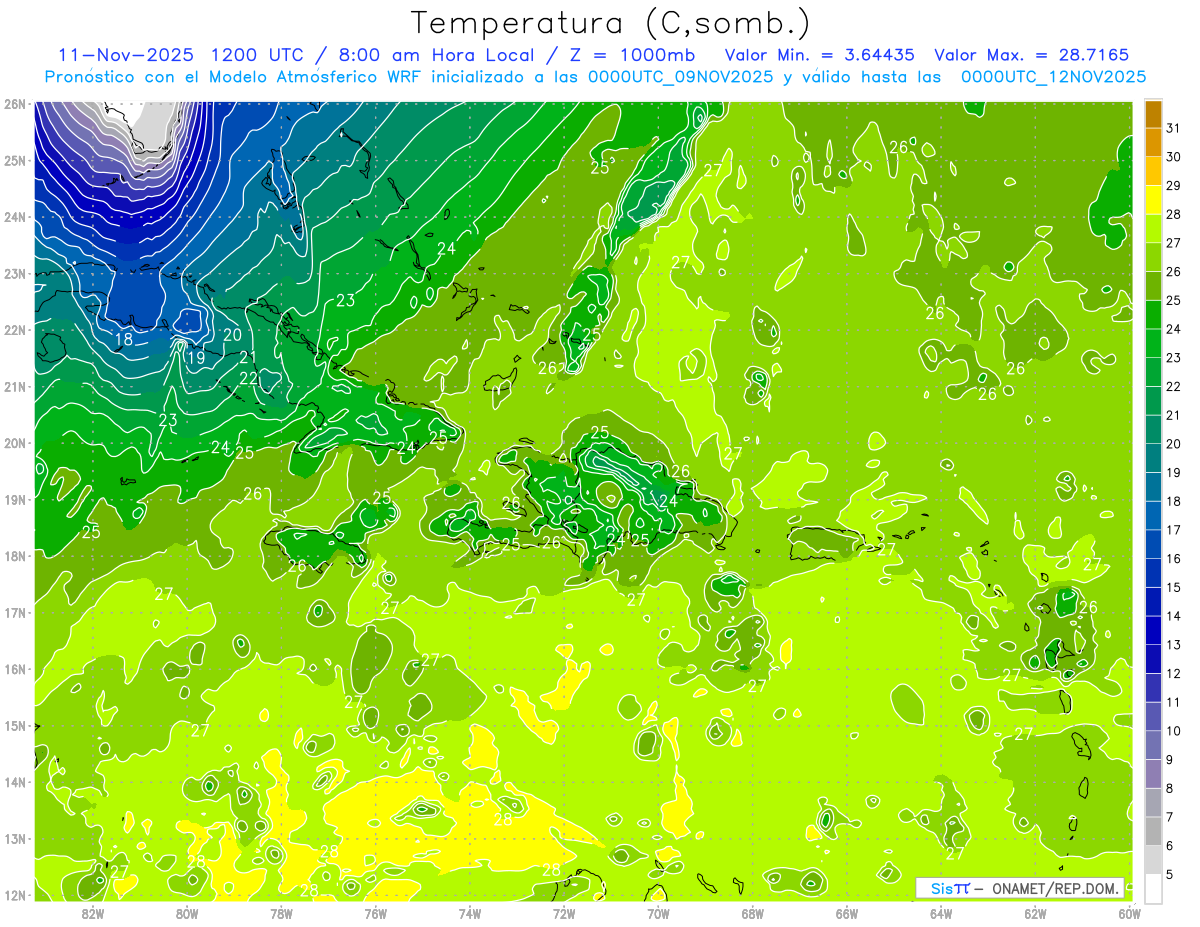Click longitude axis label 62W
The height and width of the screenshot is (927, 1200).
click(x=1035, y=913)
